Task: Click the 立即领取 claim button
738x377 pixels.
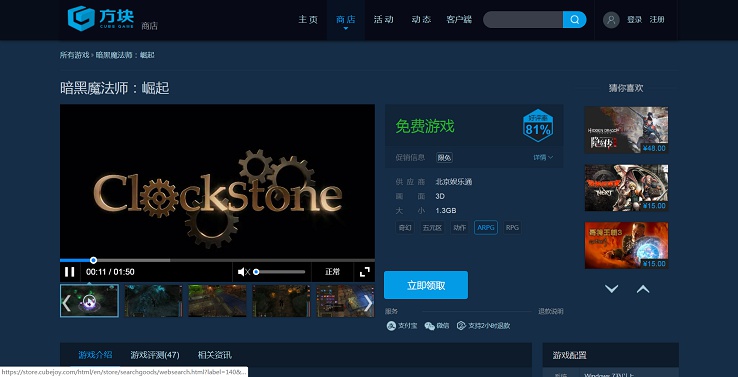Action: [426, 285]
